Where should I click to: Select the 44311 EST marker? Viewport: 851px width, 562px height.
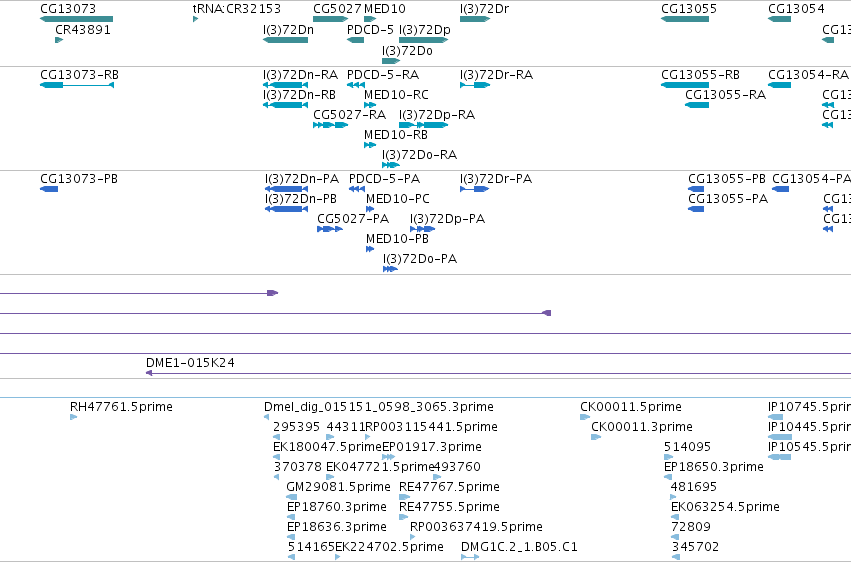(x=330, y=437)
